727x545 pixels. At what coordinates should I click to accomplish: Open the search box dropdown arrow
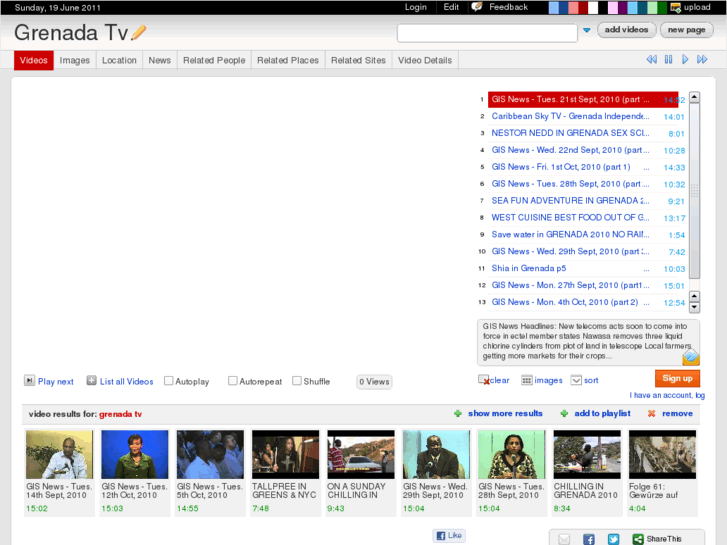coord(587,30)
